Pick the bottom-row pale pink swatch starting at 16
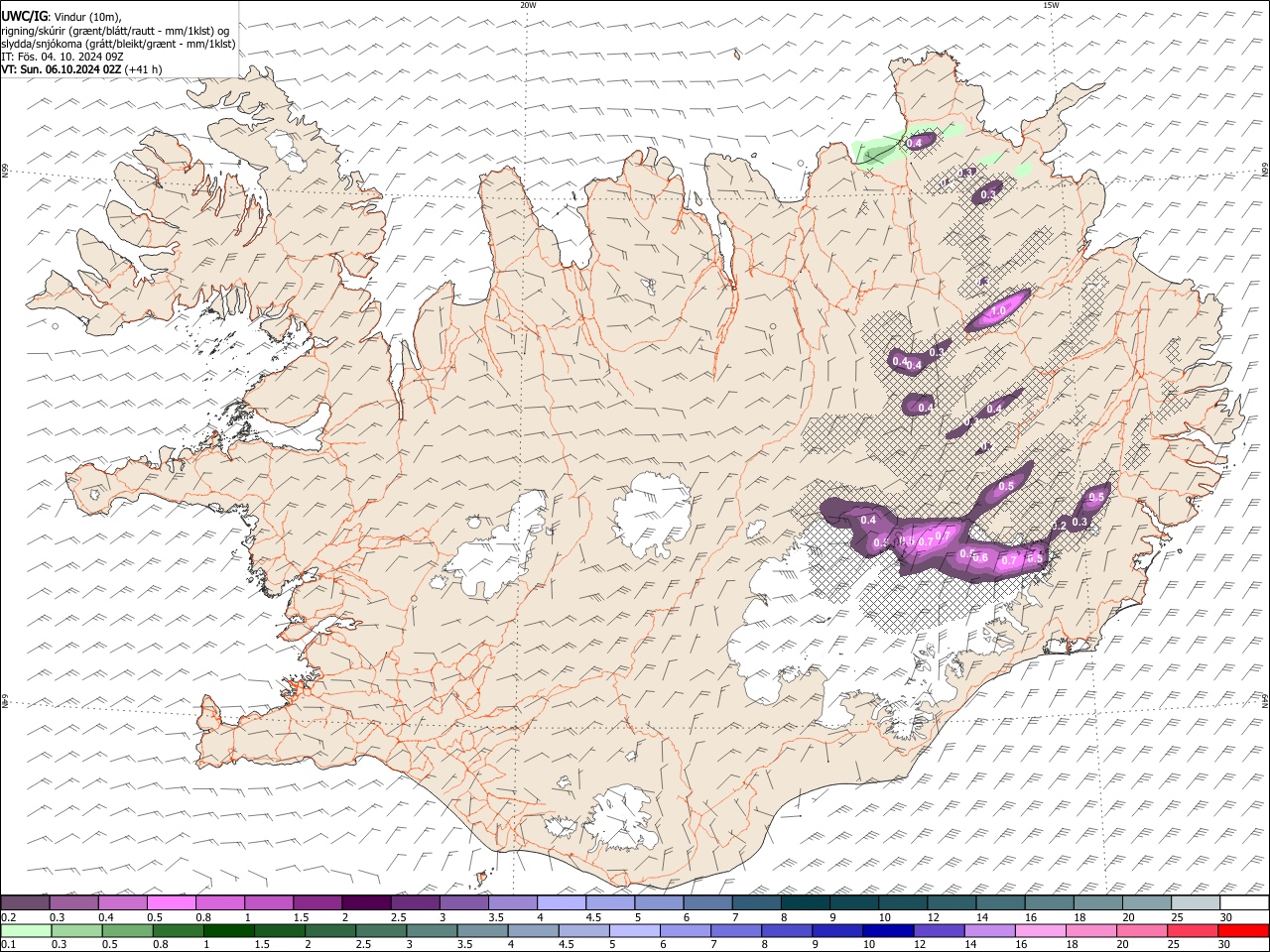This screenshot has height=952, width=1270. coord(1040,930)
